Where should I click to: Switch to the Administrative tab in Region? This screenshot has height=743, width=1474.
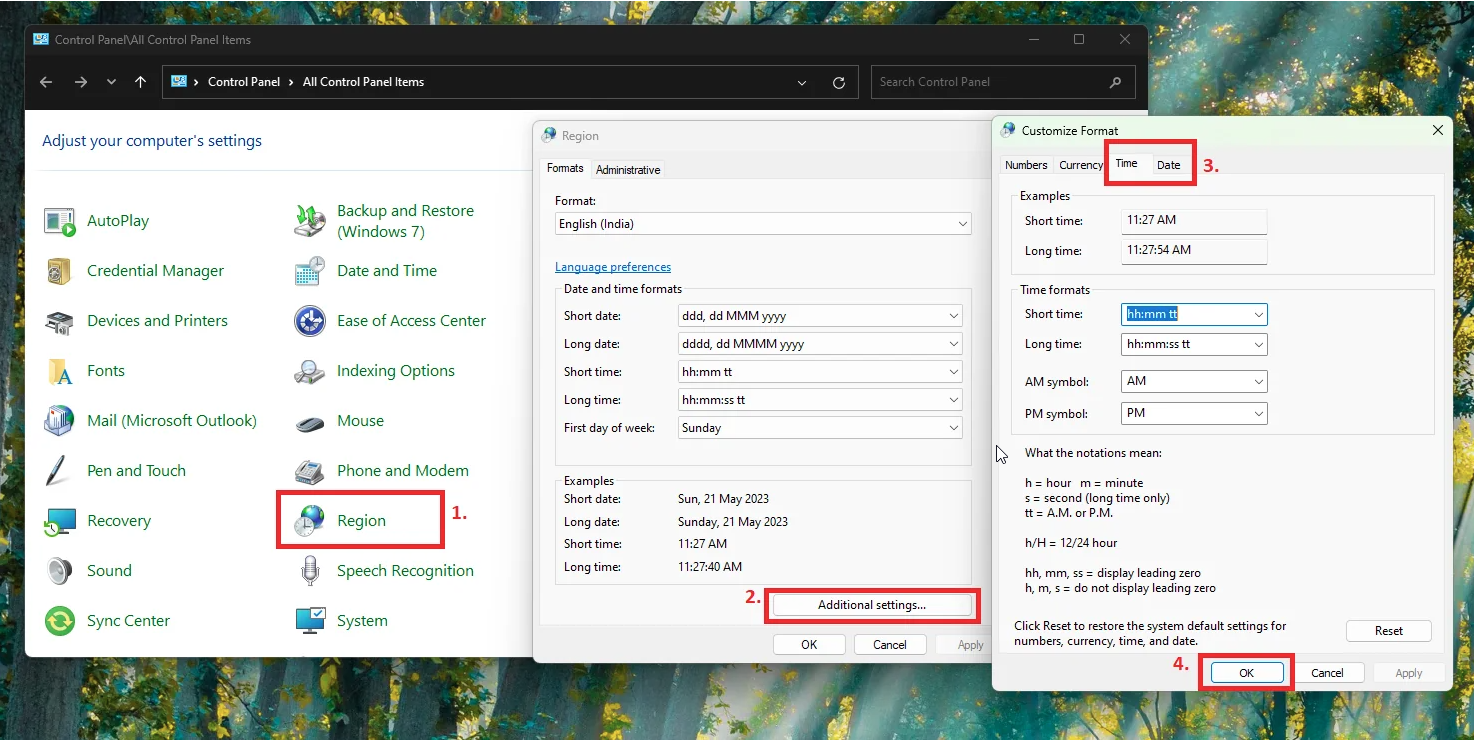pyautogui.click(x=628, y=170)
